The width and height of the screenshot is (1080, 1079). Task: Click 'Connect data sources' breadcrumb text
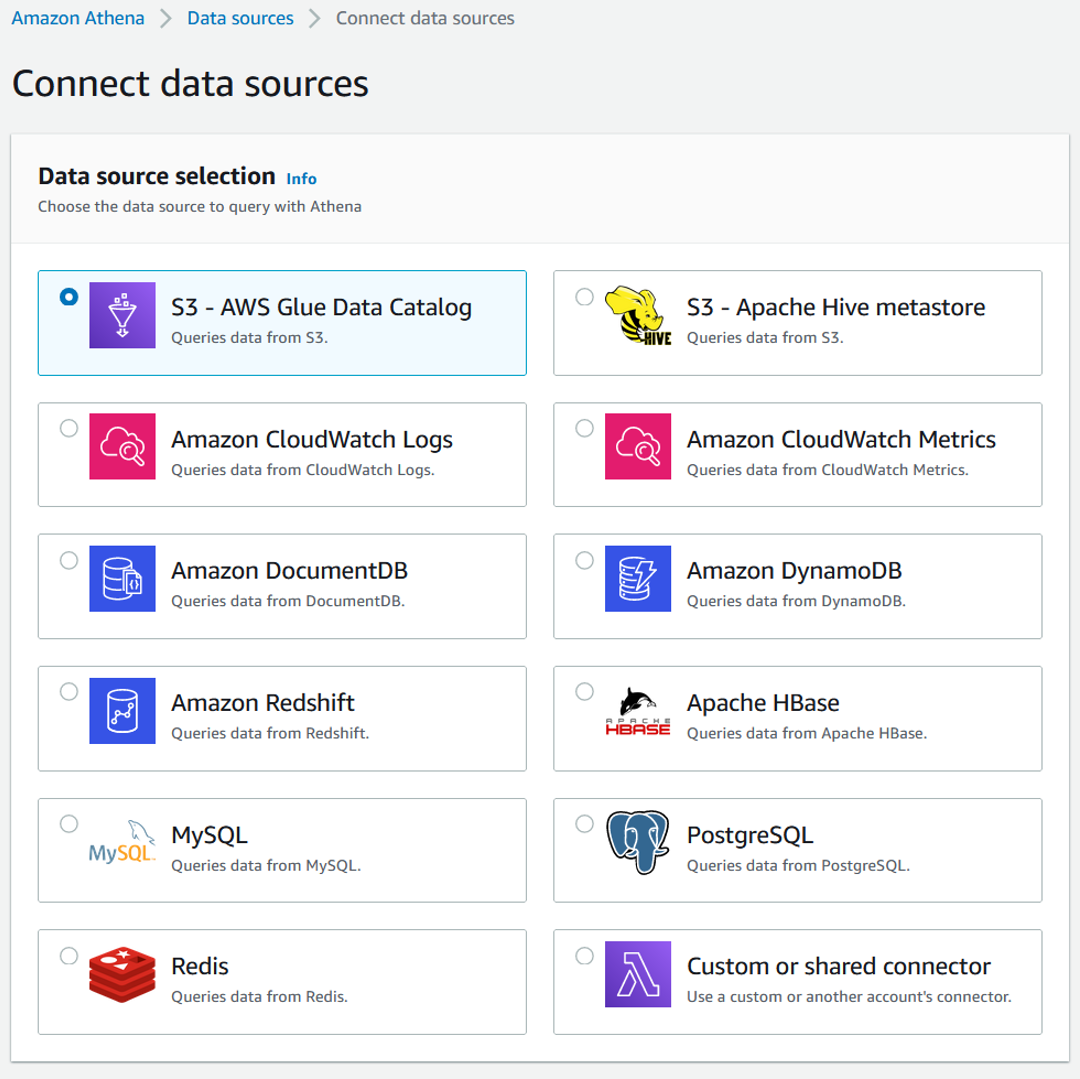tap(425, 18)
